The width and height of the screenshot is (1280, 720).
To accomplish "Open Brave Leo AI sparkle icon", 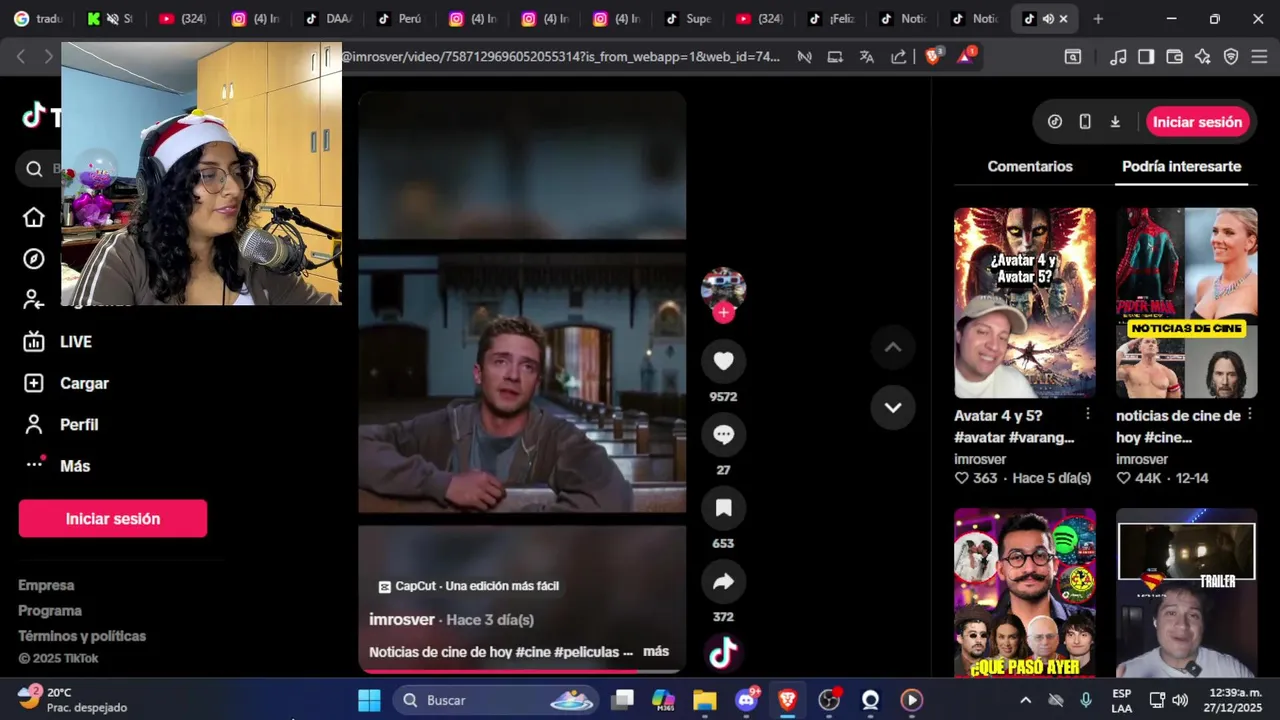I will (x=1202, y=57).
